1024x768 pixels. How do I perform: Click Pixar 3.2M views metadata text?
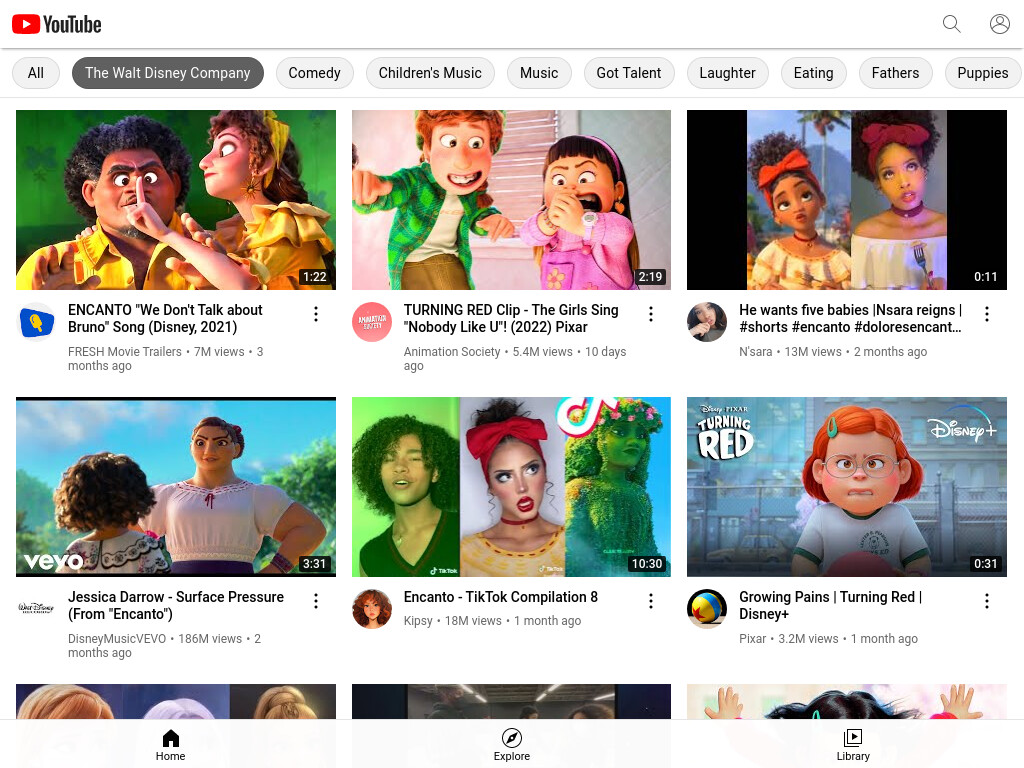(x=828, y=639)
